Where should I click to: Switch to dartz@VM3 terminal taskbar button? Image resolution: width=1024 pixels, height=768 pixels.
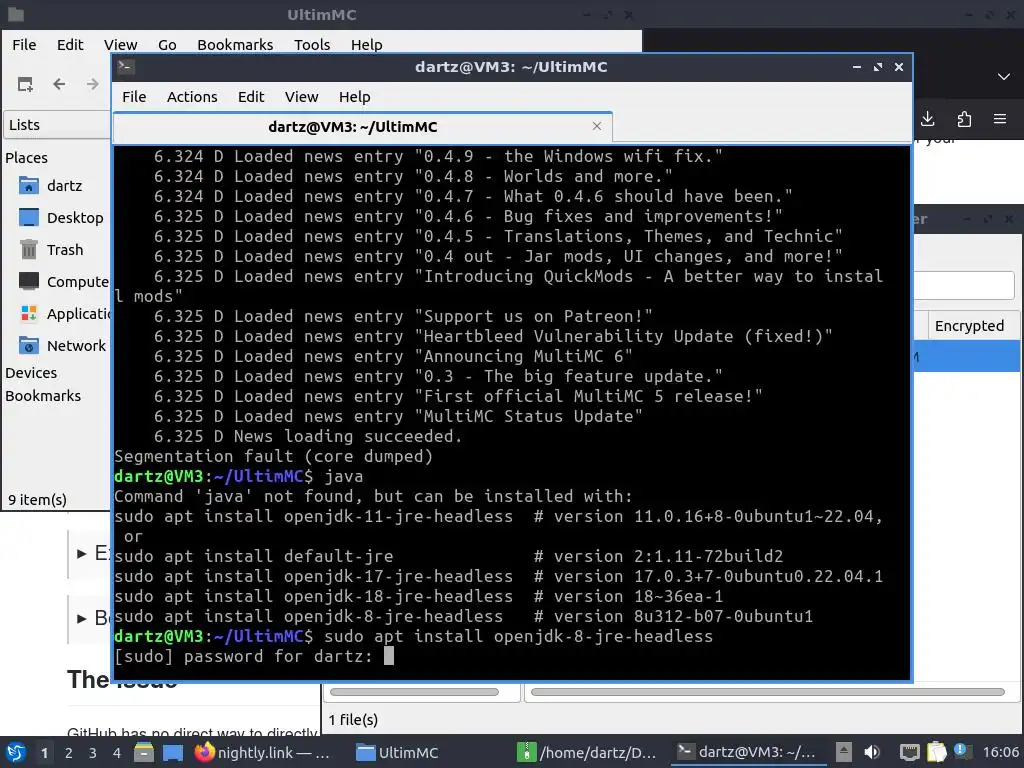point(746,752)
